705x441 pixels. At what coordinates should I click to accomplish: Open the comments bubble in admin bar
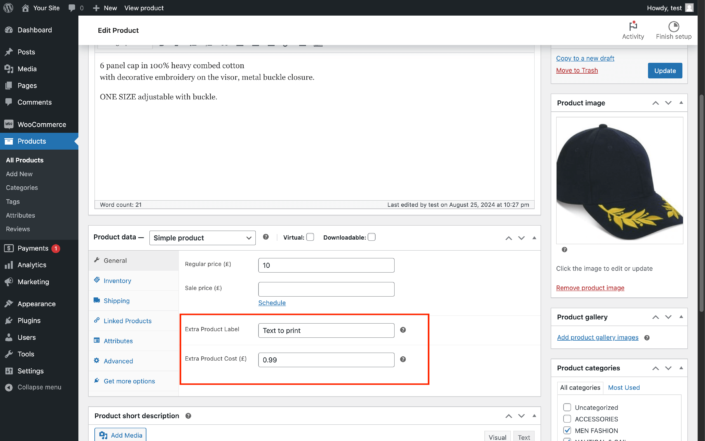tap(70, 7)
